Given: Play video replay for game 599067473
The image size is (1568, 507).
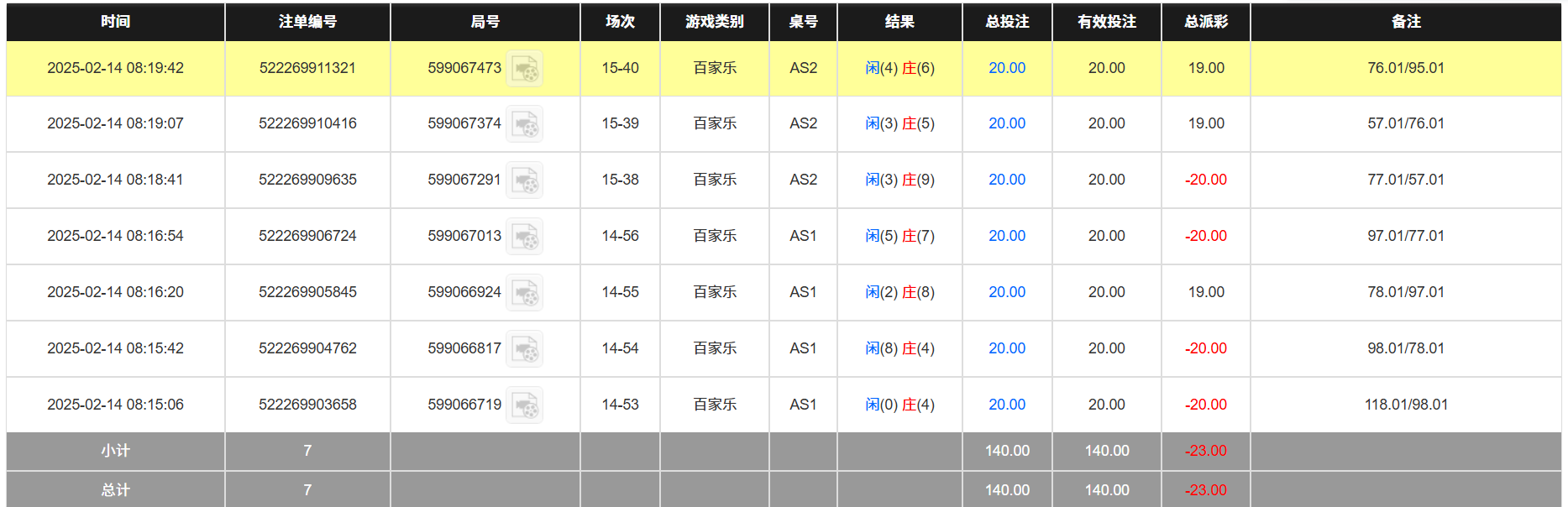Looking at the screenshot, I should pyautogui.click(x=525, y=68).
